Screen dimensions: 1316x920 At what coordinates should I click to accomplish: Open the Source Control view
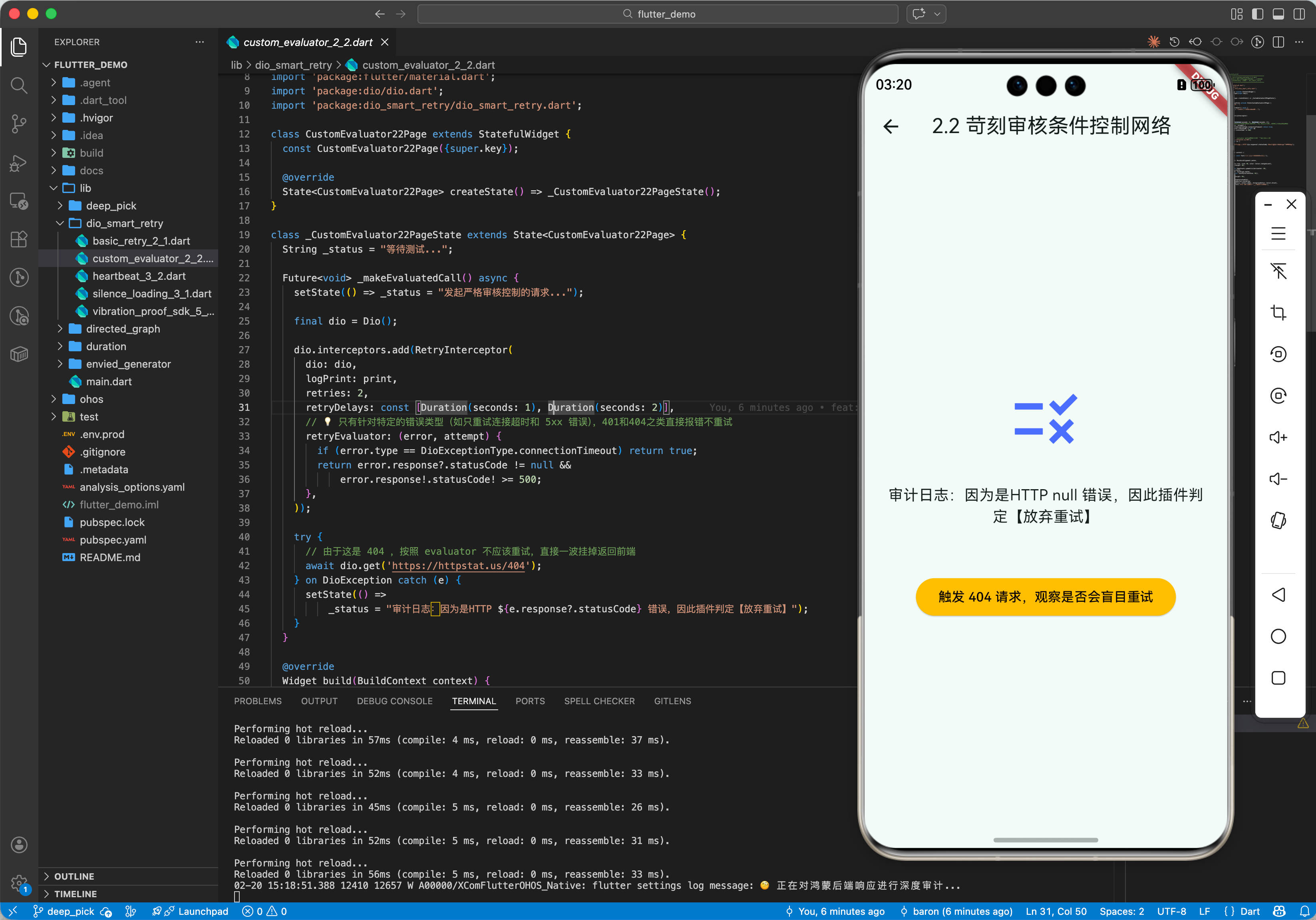tap(19, 123)
